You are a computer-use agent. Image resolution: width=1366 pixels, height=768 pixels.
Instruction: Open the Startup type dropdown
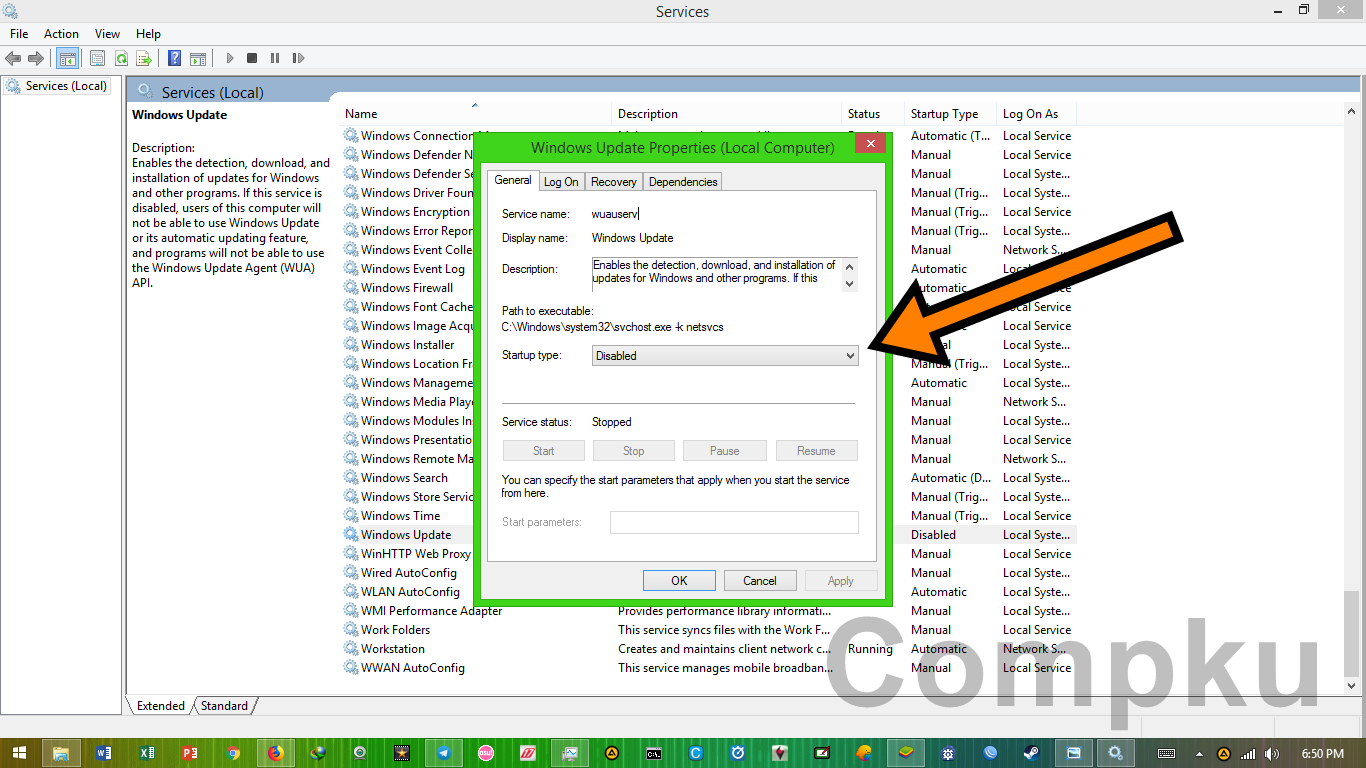pos(725,355)
